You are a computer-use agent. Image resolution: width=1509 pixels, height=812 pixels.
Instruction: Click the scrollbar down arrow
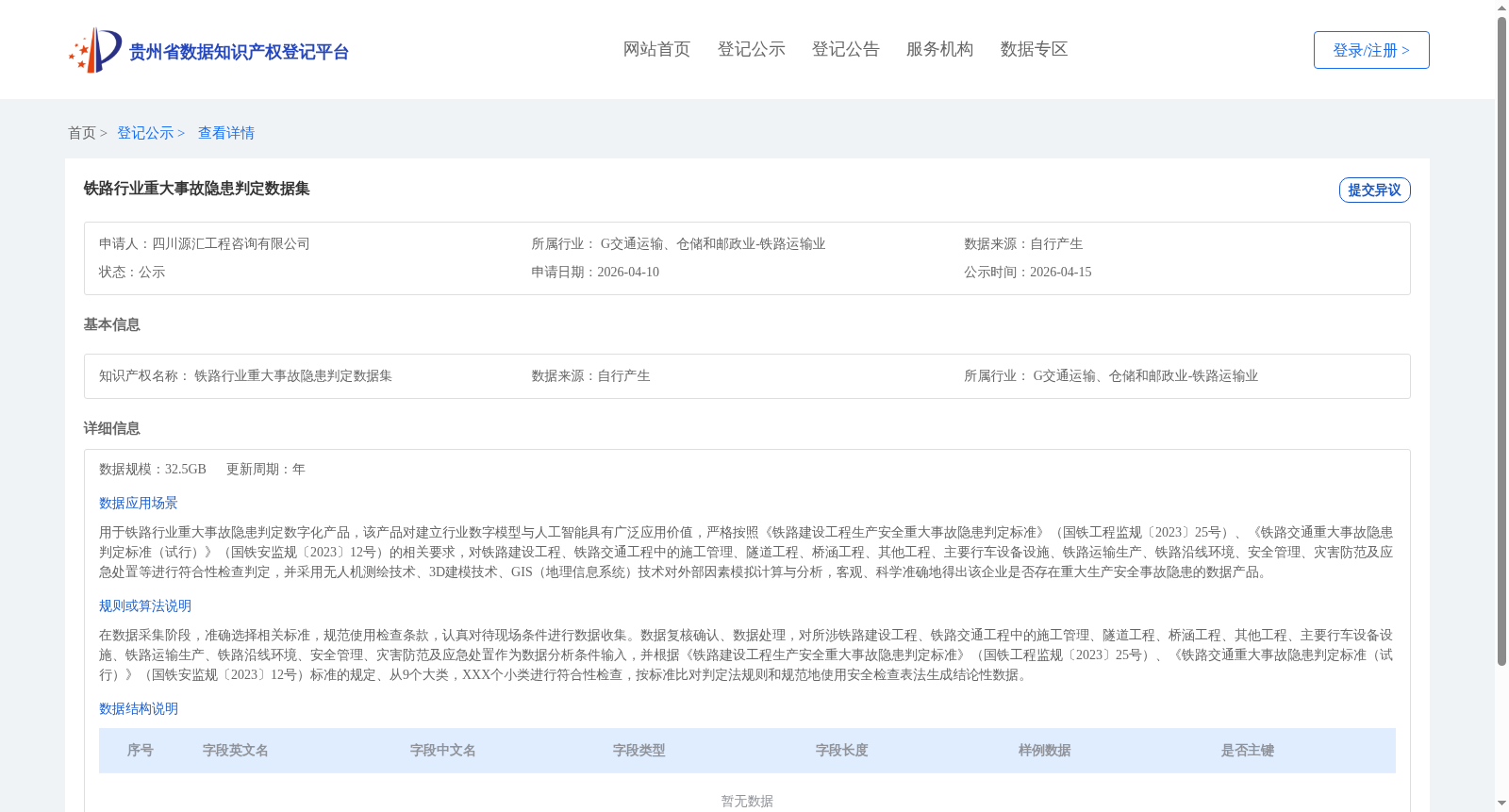point(1501,804)
